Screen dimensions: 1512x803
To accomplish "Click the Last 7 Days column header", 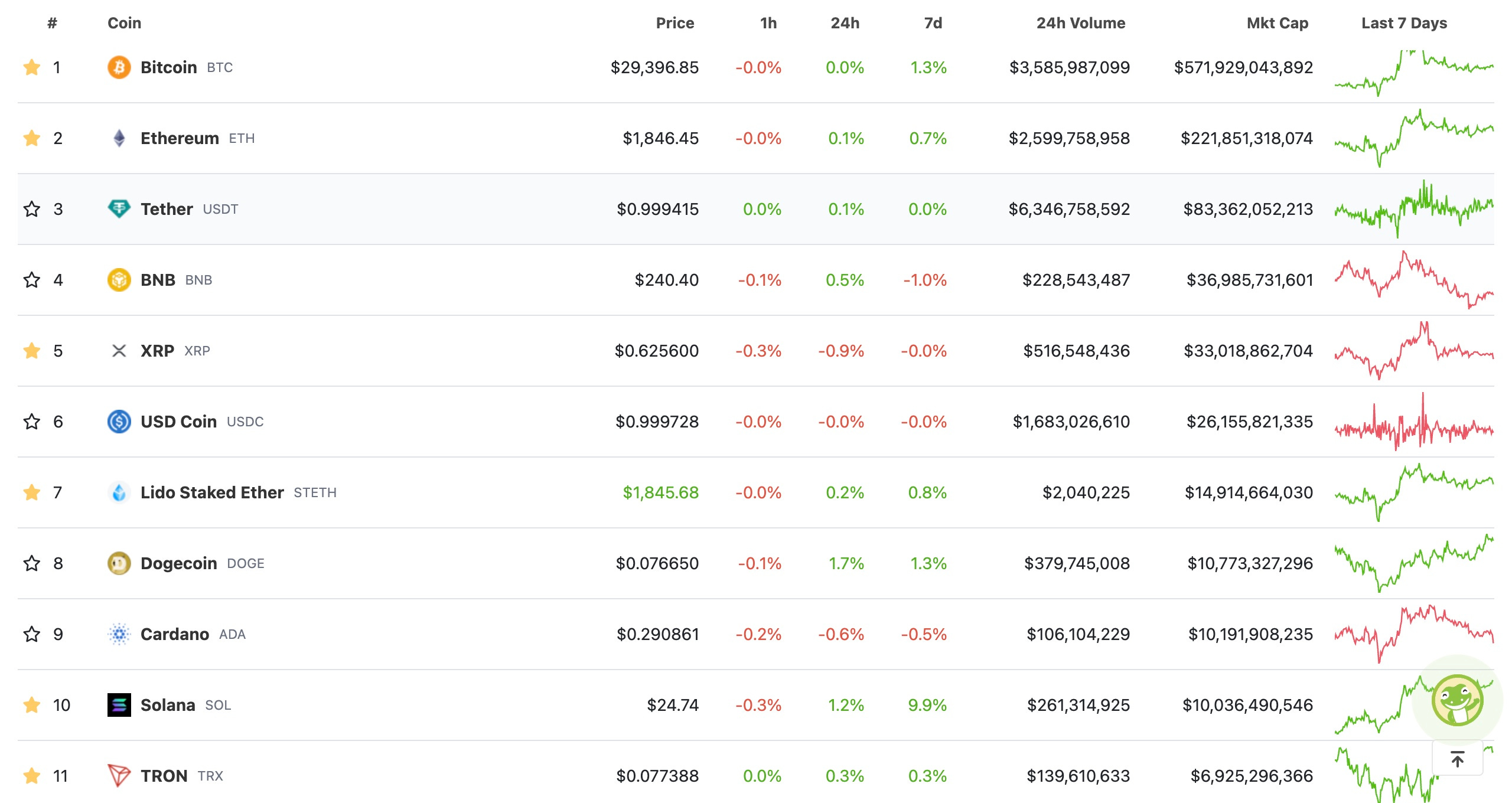I will tap(1404, 23).
